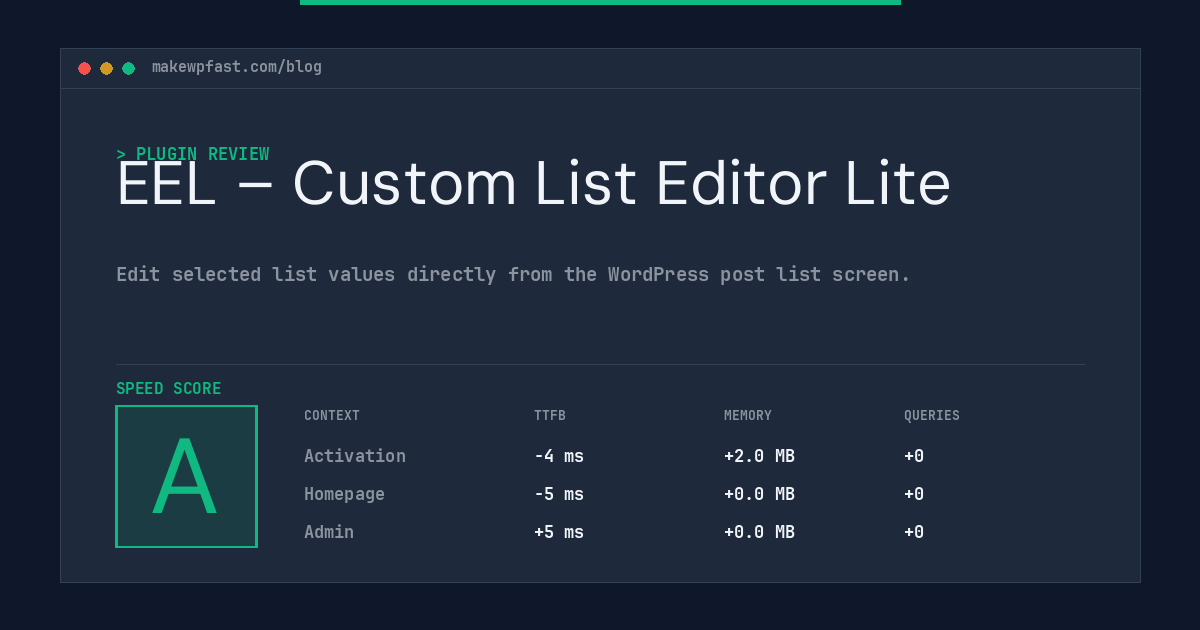
Task: Select the '> PLUGIN REVIEW' label
Action: 193,154
